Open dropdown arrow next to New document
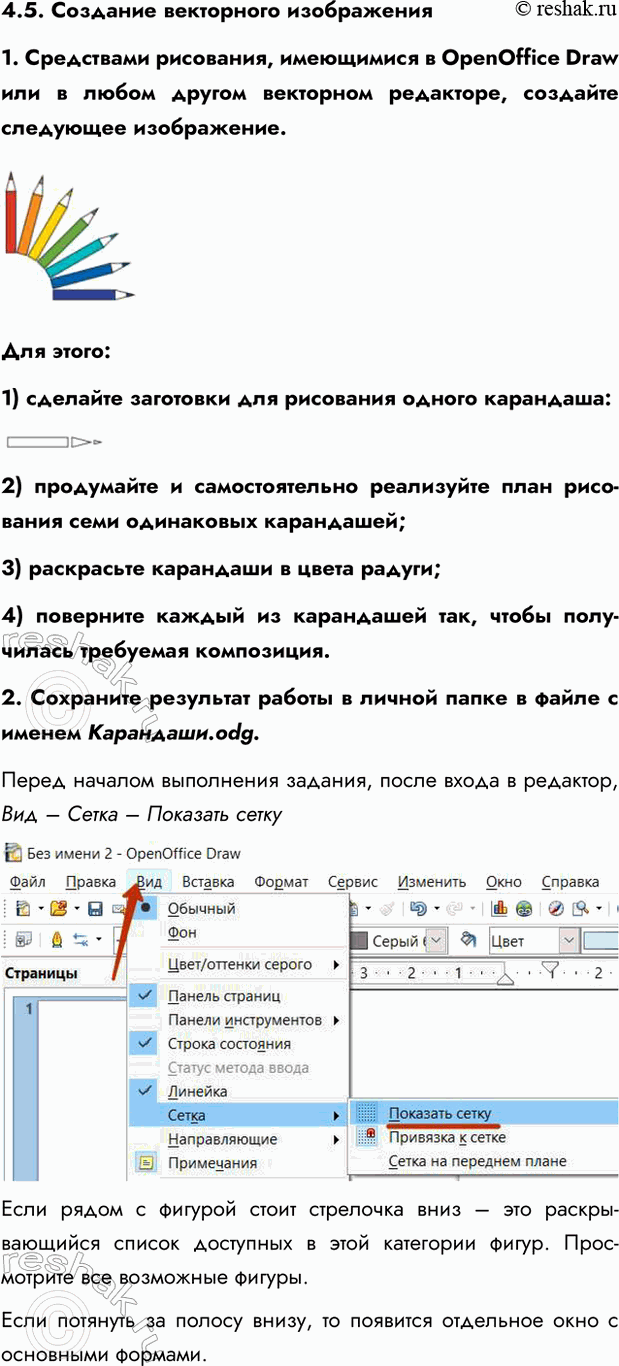Screen dimensions: 619x1366 pos(40,909)
